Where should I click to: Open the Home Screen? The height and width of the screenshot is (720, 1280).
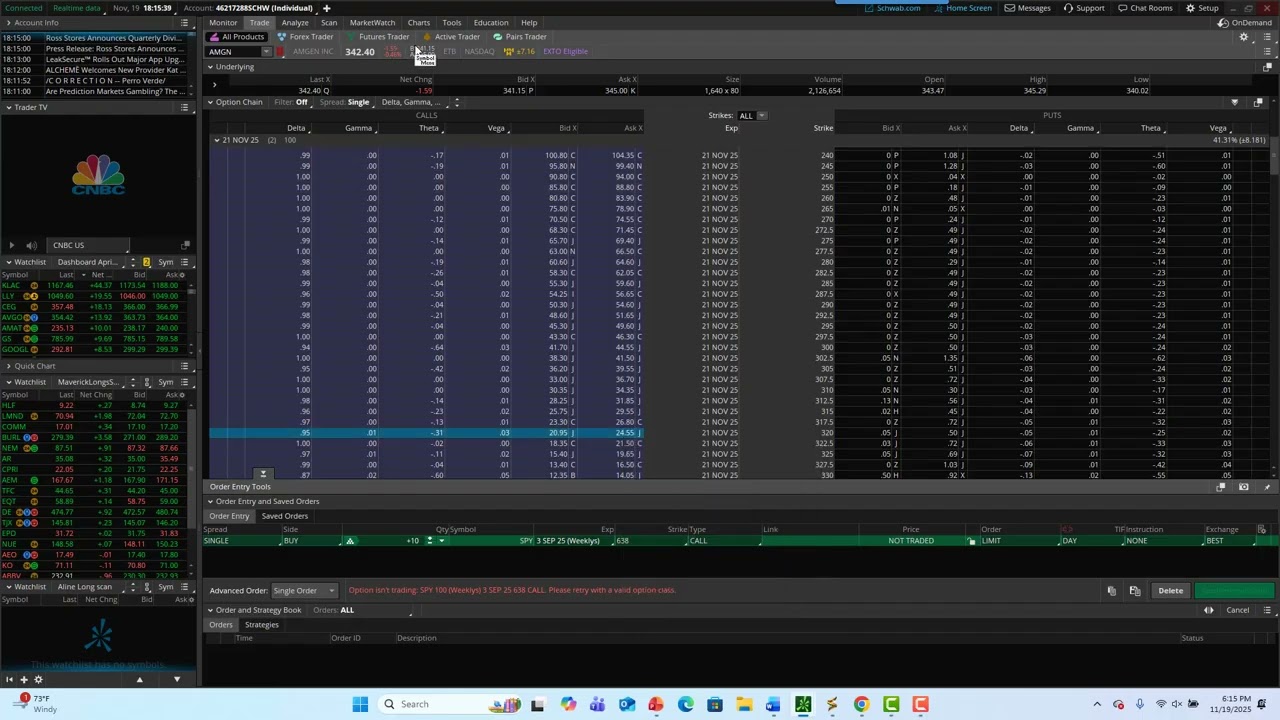click(x=963, y=8)
